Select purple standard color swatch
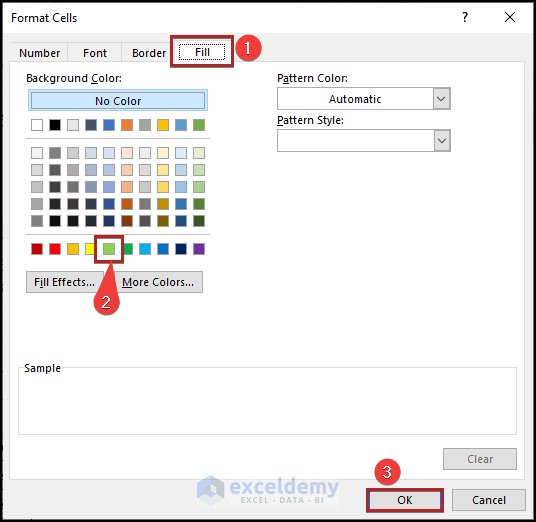The width and height of the screenshot is (536, 522). click(x=199, y=249)
